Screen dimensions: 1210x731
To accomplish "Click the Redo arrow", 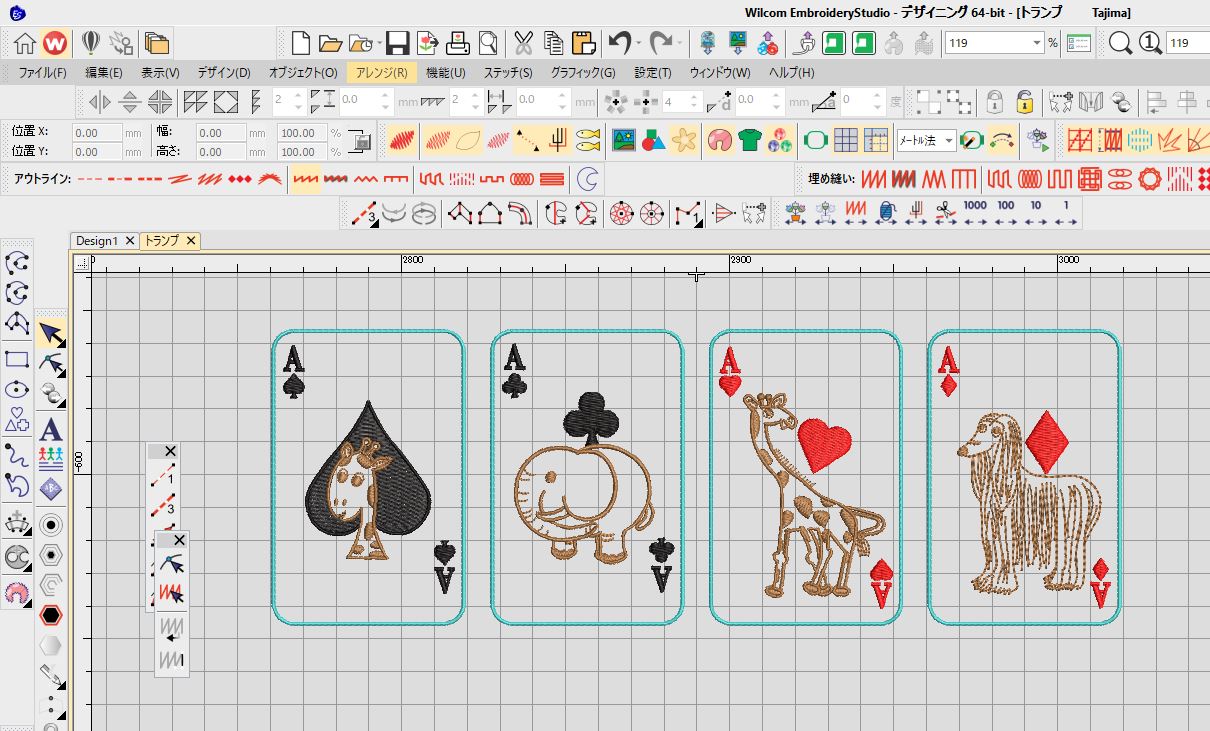I will click(x=660, y=43).
